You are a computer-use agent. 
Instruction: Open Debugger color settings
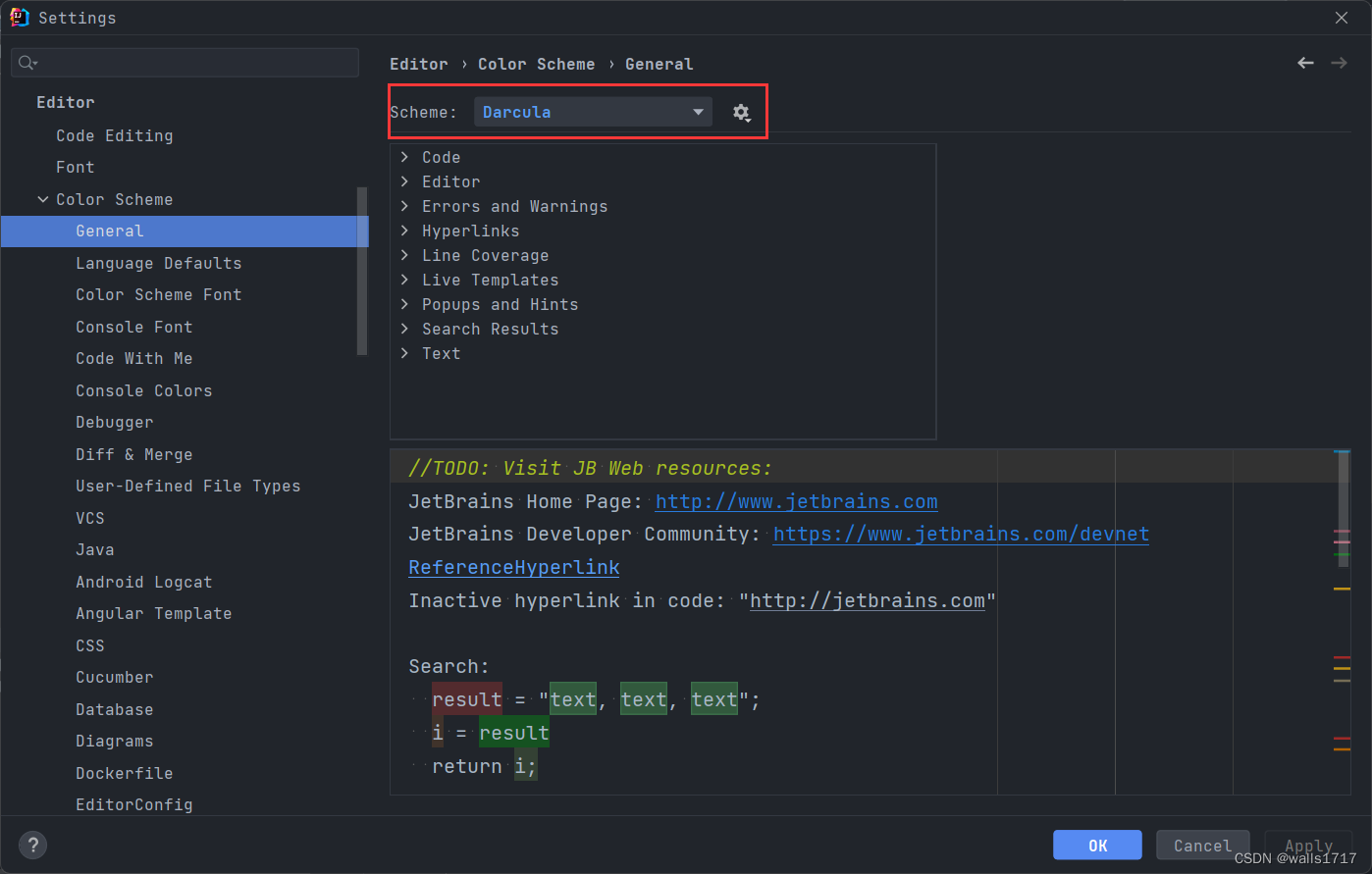click(115, 422)
